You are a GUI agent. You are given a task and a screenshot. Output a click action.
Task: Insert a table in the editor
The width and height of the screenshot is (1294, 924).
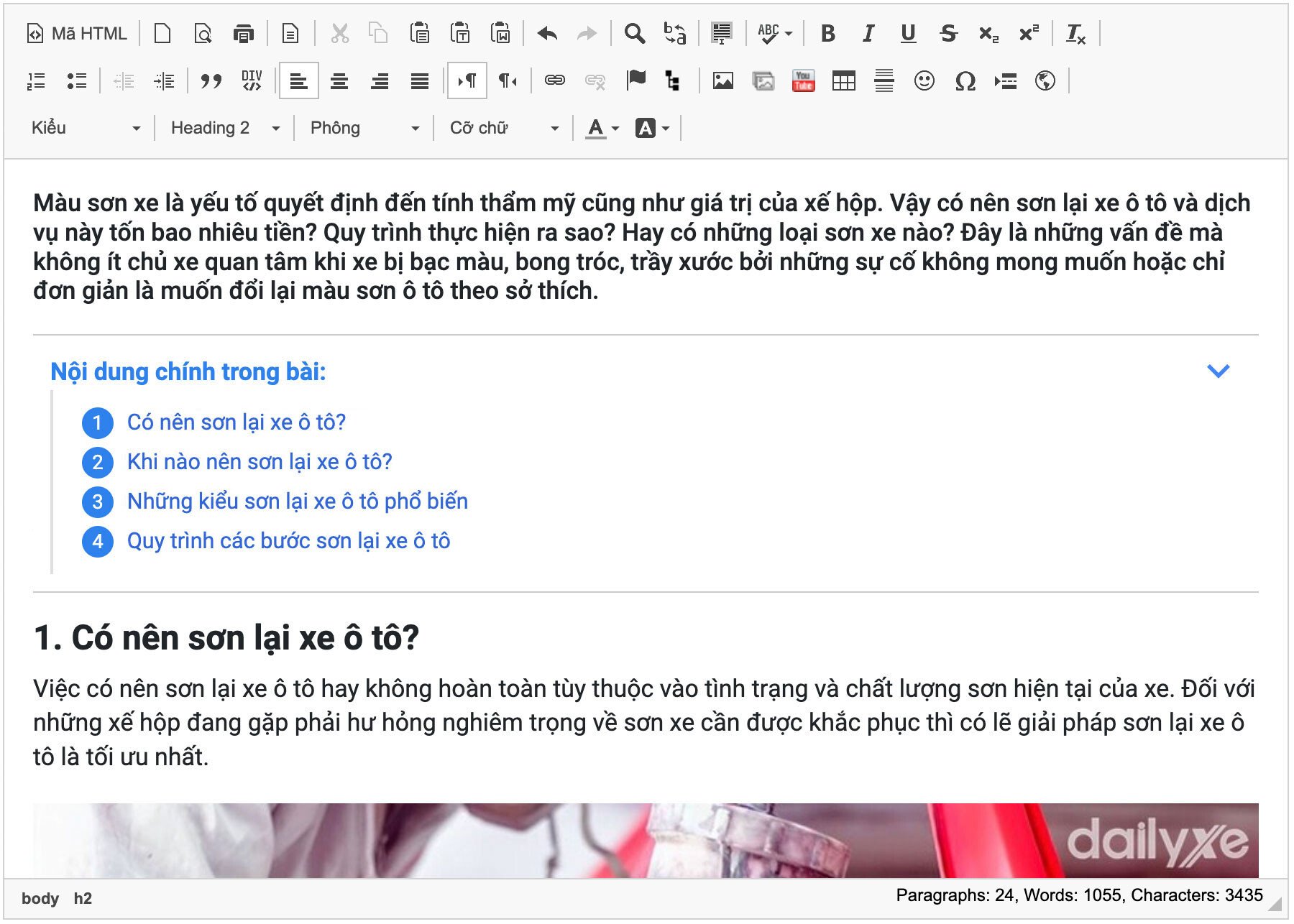(843, 80)
